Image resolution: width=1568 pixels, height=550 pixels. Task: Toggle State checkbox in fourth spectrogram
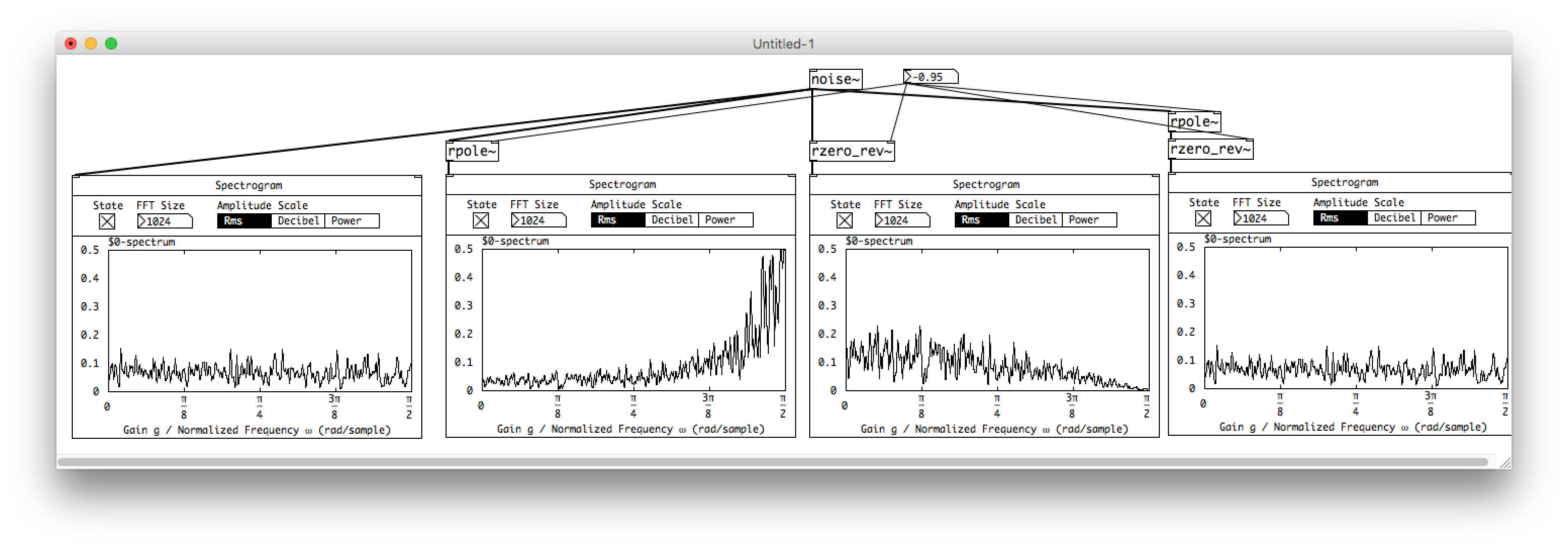point(1203,219)
